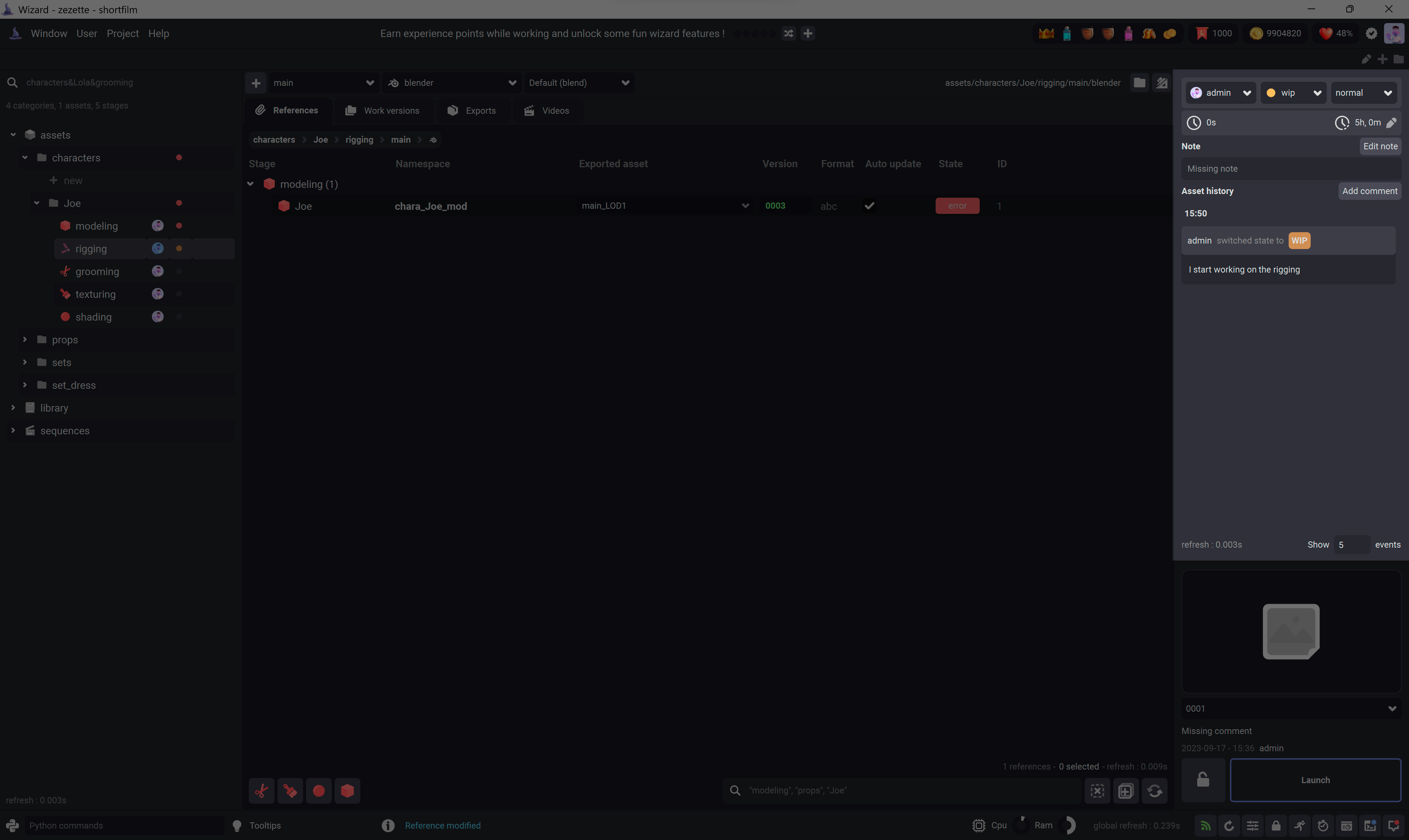Switch to the Videos tab
Viewport: 1409px width, 840px height.
click(x=547, y=110)
